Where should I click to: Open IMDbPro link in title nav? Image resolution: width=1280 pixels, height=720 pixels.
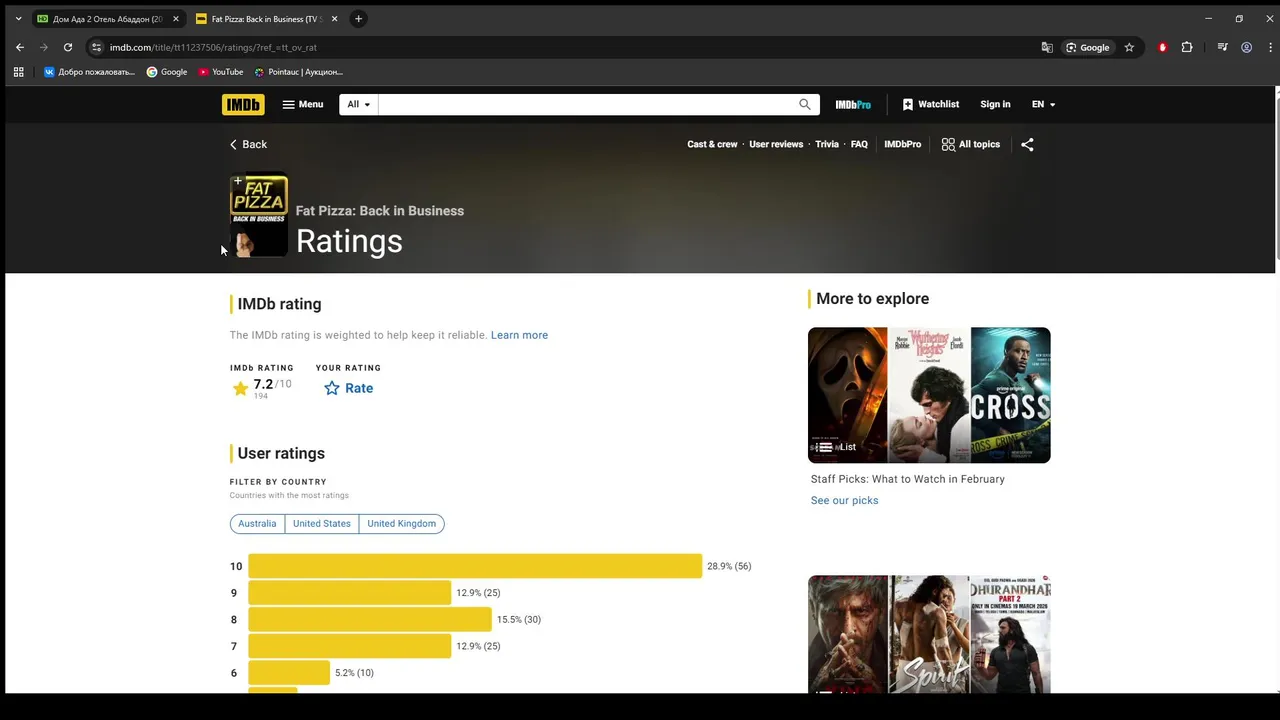click(902, 144)
